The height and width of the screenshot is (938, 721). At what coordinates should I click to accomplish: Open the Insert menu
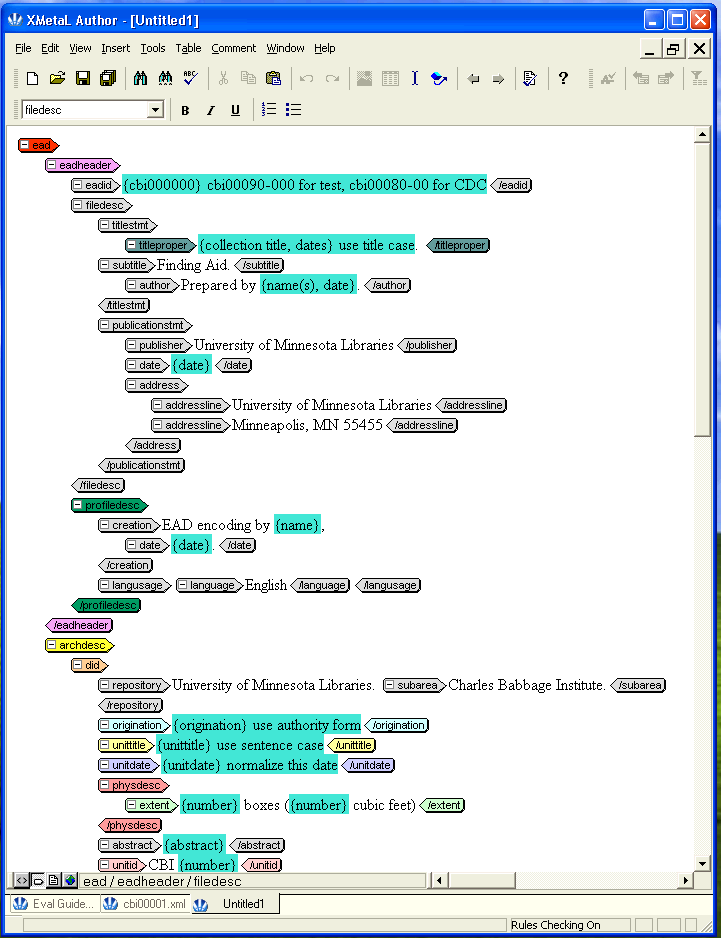(x=115, y=48)
